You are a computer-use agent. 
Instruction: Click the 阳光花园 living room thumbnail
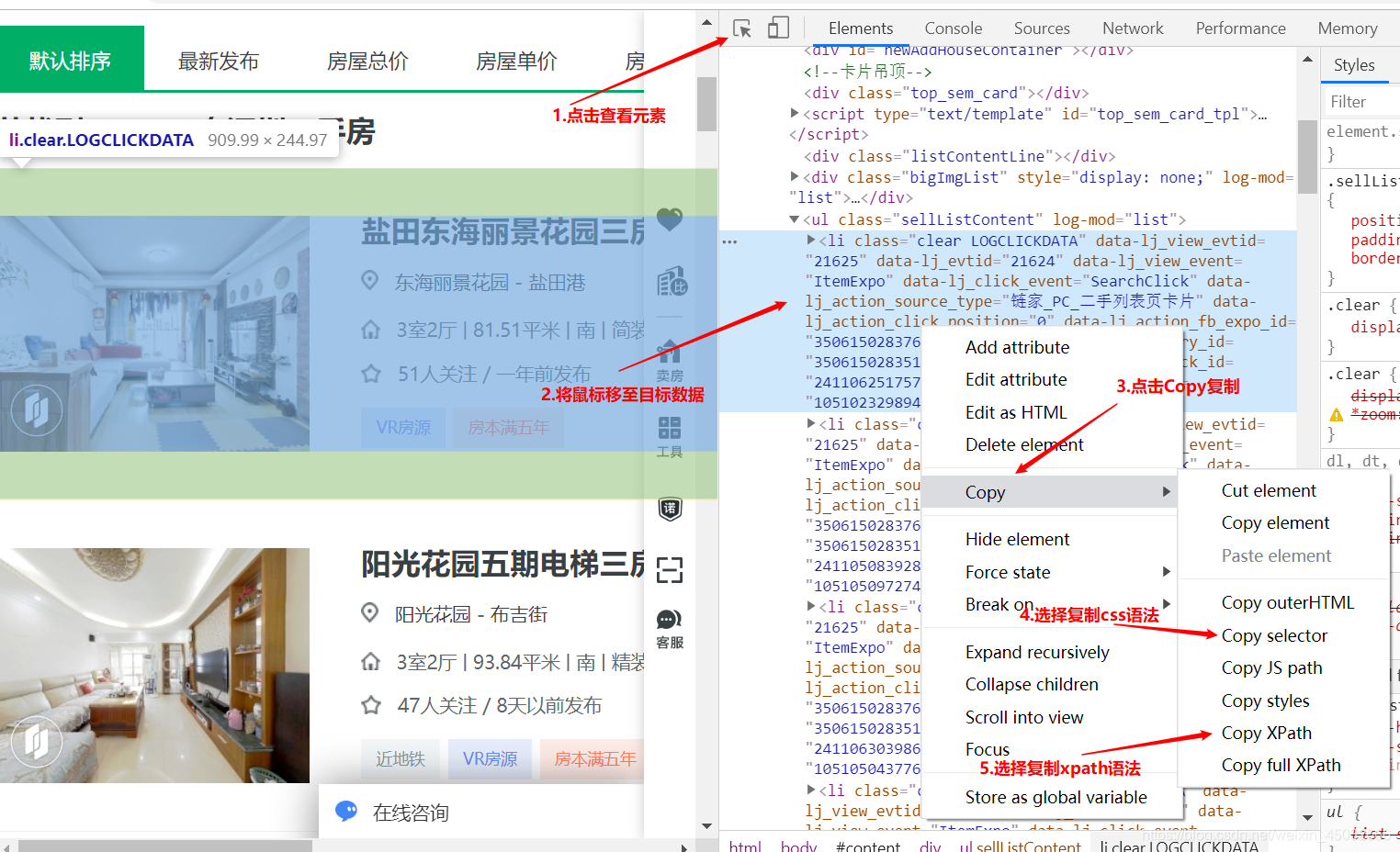tap(154, 666)
